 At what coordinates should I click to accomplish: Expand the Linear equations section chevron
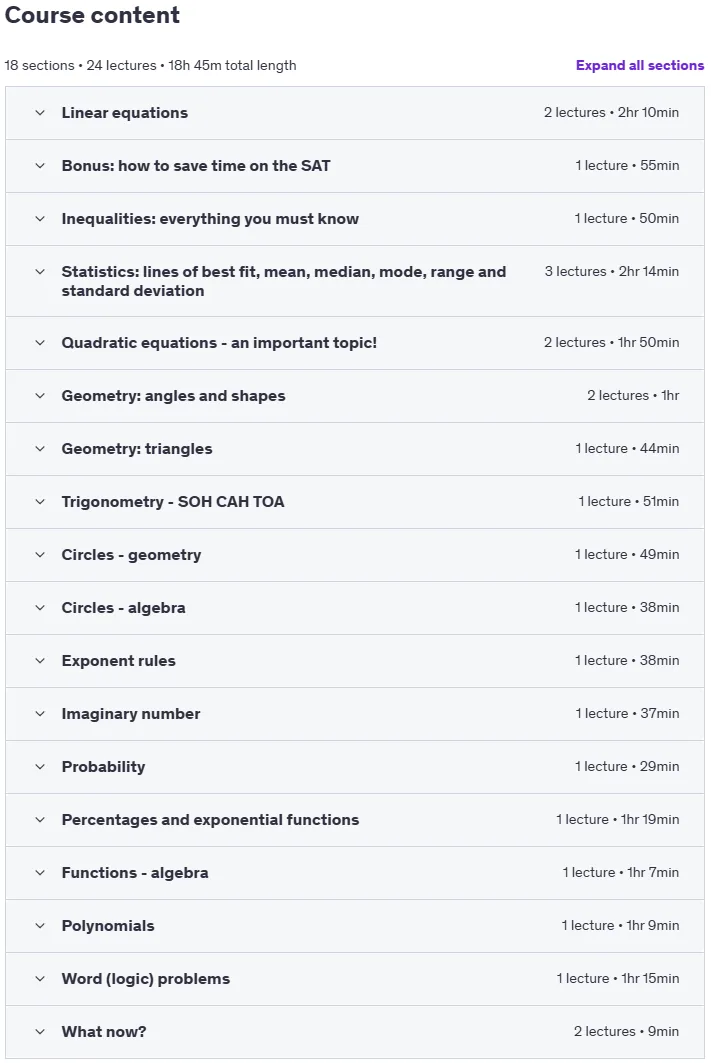pyautogui.click(x=40, y=113)
